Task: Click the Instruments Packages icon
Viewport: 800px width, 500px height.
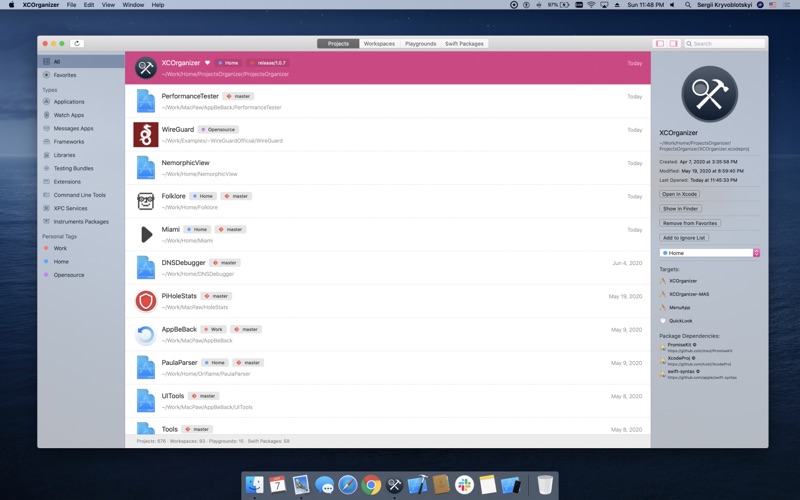Action: (x=46, y=221)
